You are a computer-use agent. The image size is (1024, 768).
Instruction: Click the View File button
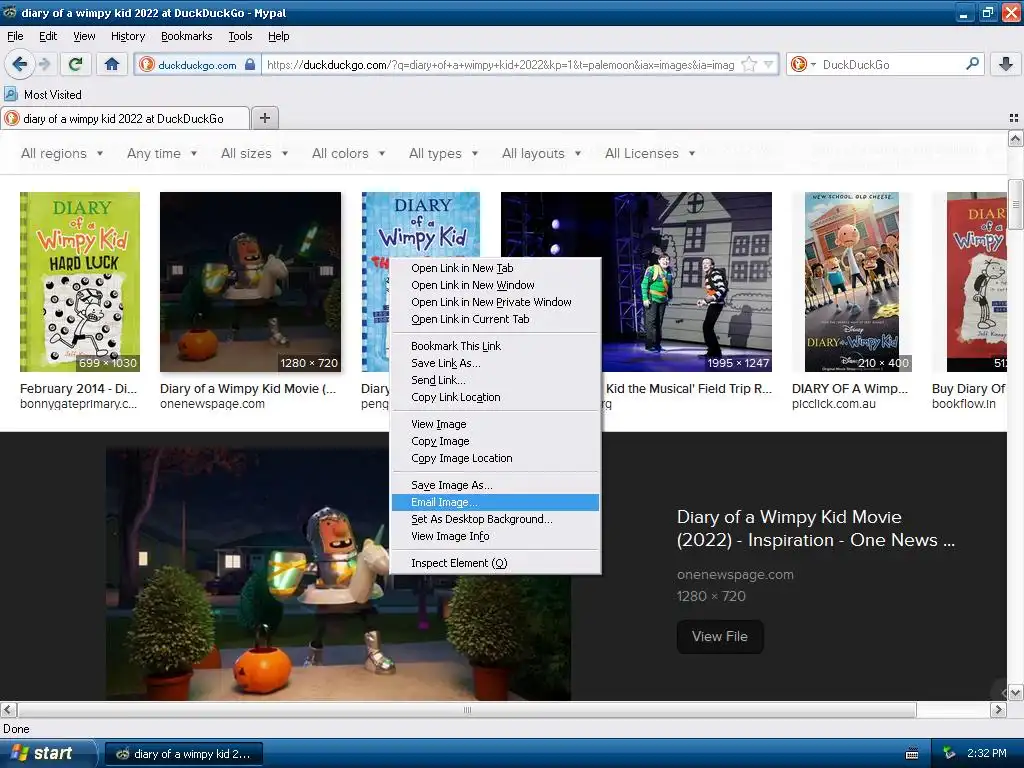720,637
